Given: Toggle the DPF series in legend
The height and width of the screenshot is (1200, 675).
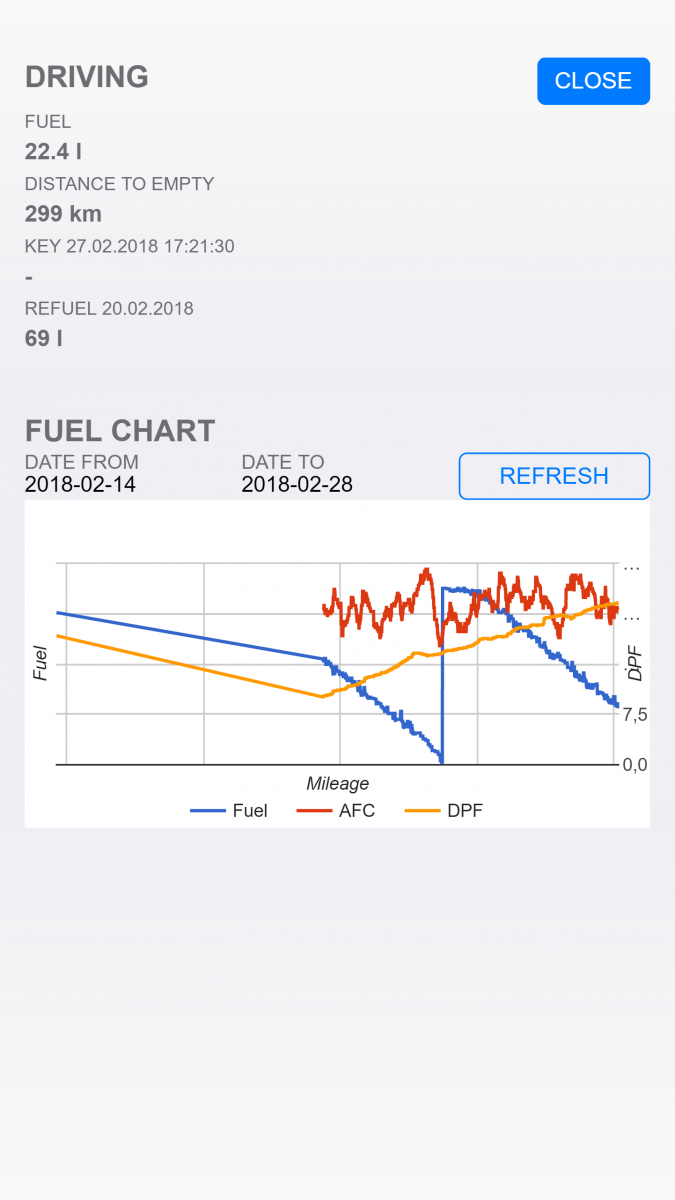Looking at the screenshot, I should [x=465, y=811].
